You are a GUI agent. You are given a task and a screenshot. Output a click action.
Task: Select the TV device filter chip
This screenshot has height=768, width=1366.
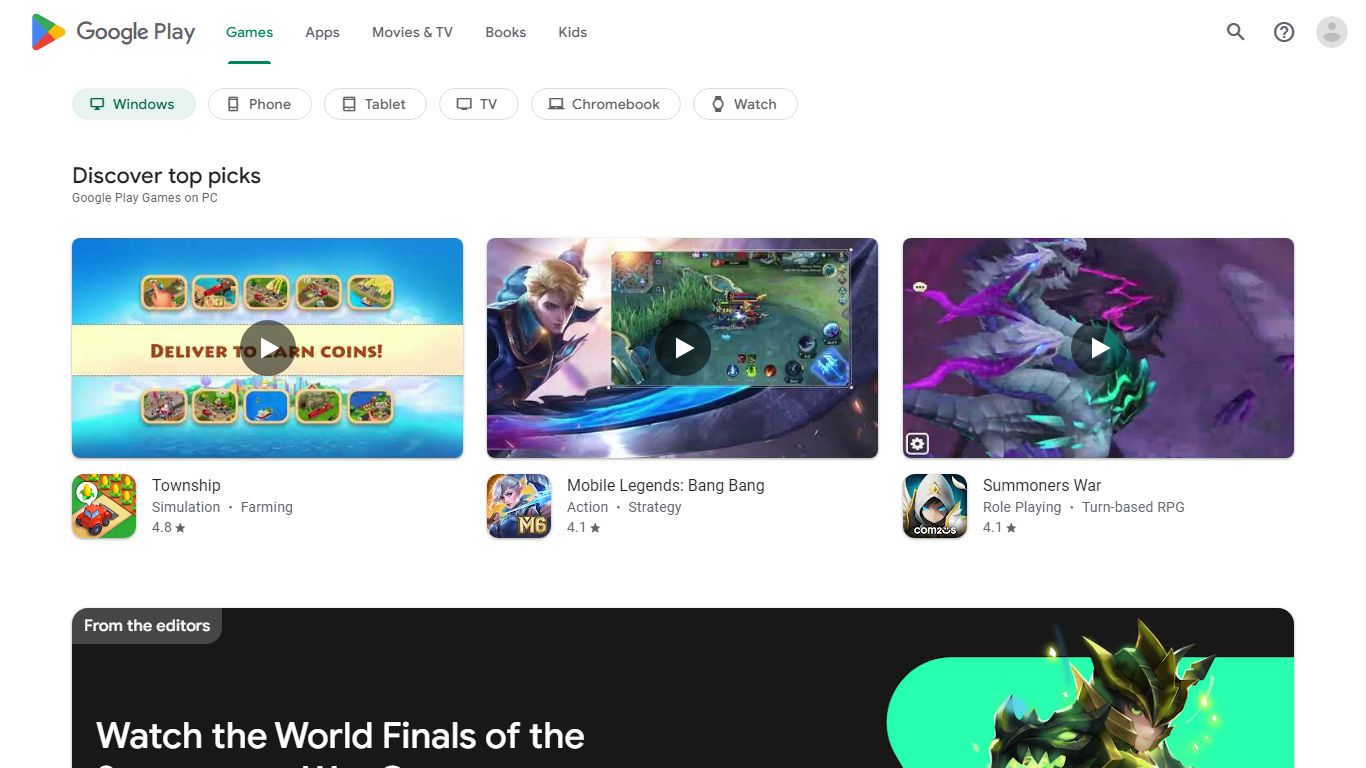[479, 104]
